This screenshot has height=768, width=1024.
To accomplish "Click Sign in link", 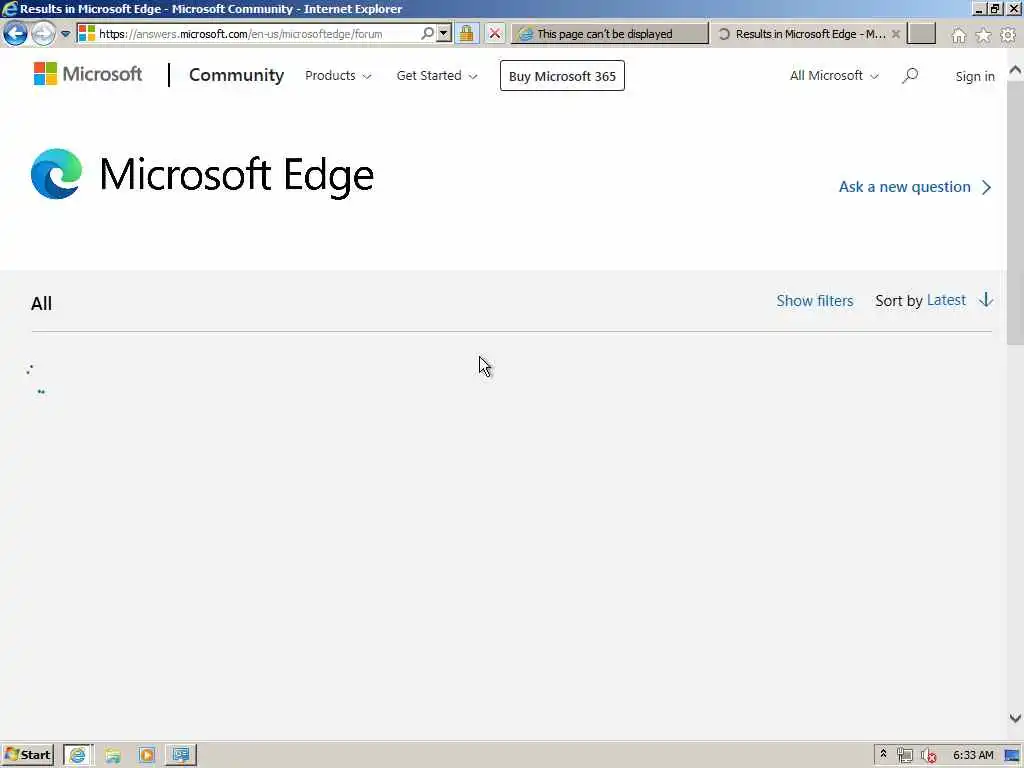I will click(974, 76).
